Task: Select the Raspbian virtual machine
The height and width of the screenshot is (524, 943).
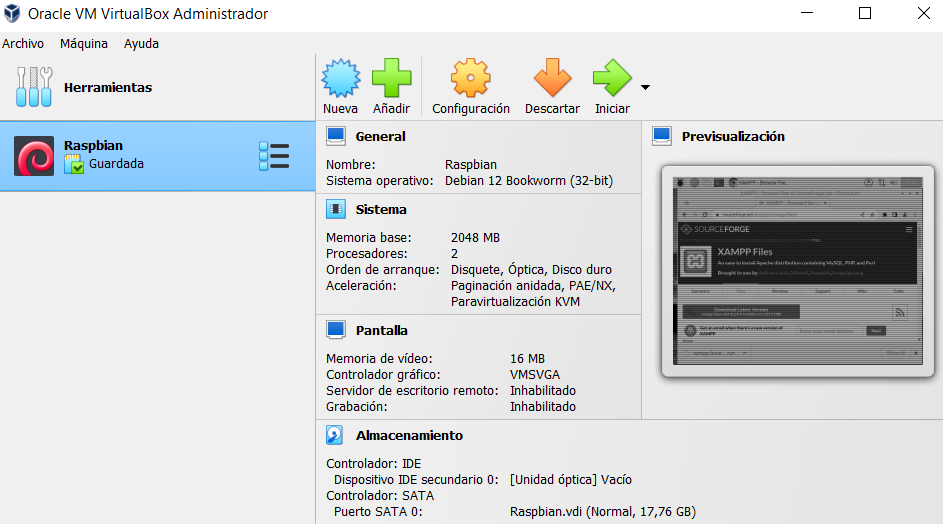Action: pos(157,156)
